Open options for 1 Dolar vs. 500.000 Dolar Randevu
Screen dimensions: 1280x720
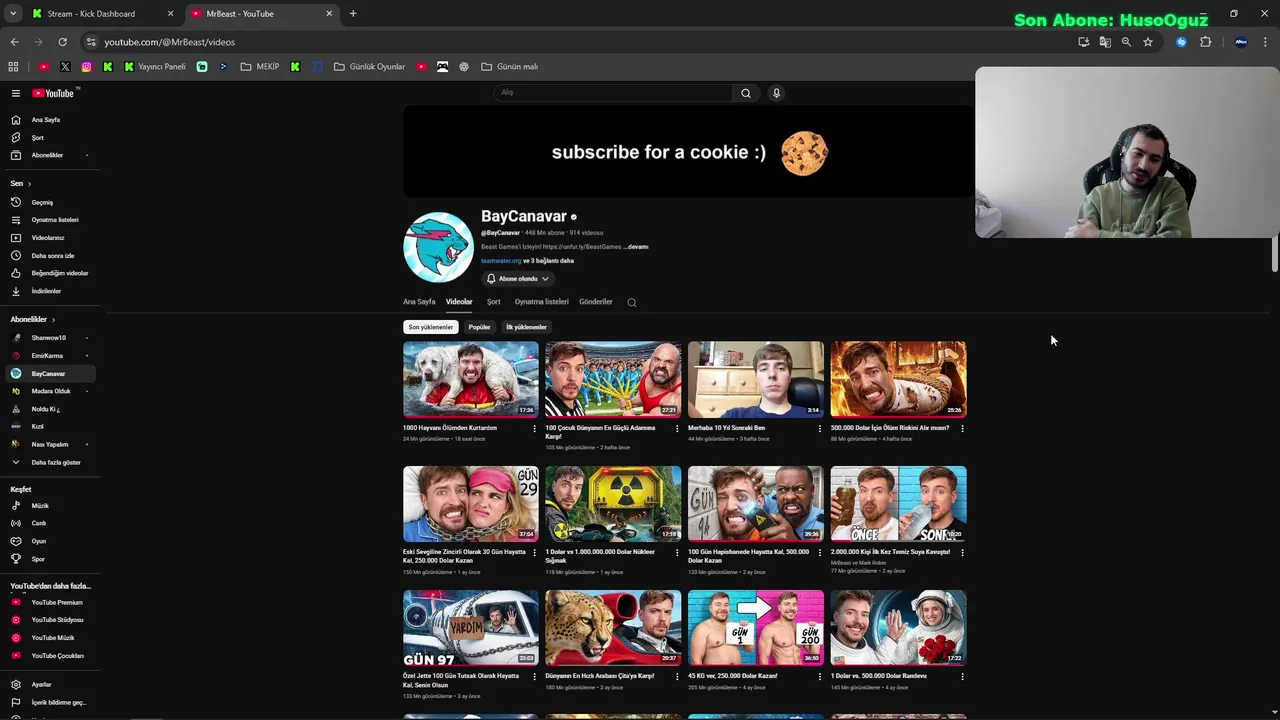pos(962,676)
